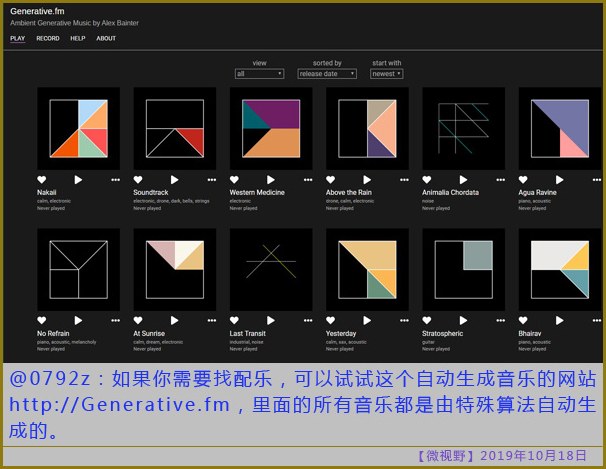Play the Nakaii track
The width and height of the screenshot is (606, 469).
tap(78, 180)
